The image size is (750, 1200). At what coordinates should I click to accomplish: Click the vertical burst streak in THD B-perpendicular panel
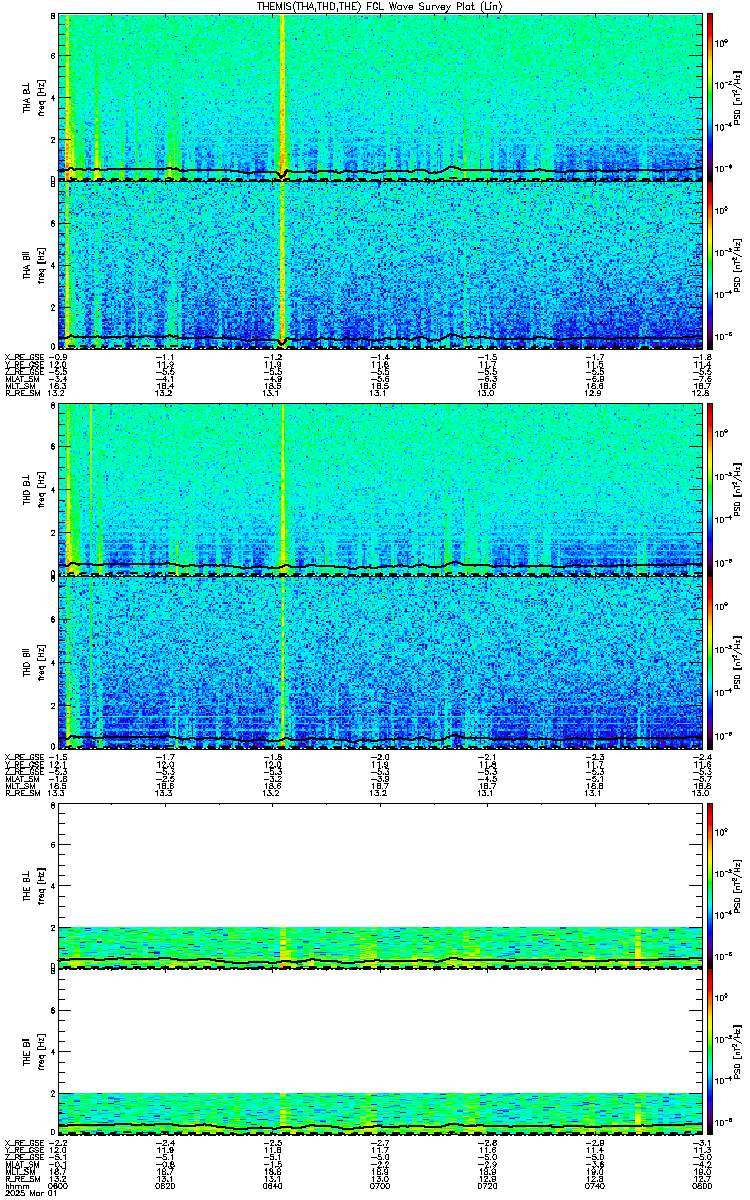[x=284, y=490]
